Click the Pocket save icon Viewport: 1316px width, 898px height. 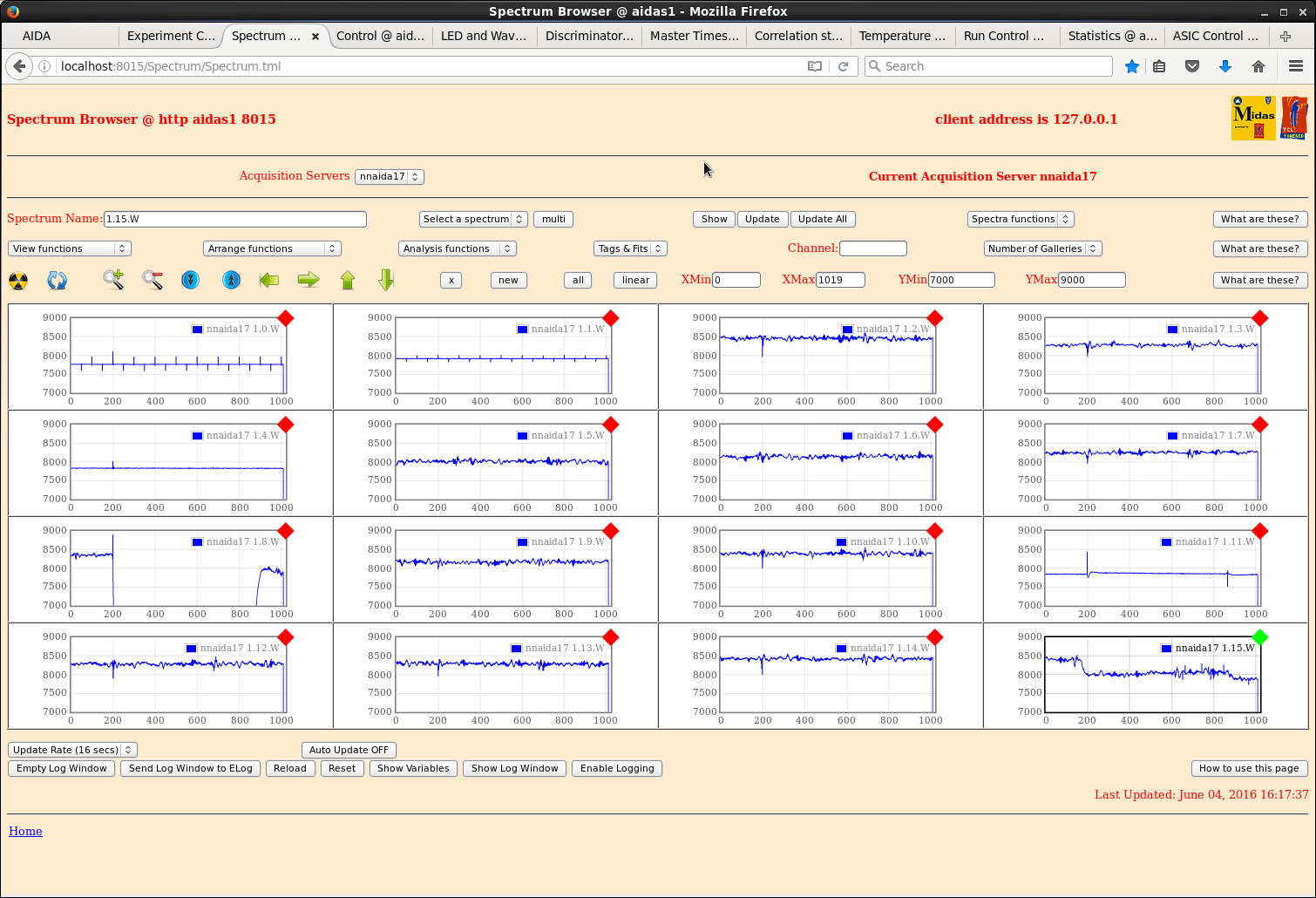pyautogui.click(x=1192, y=66)
